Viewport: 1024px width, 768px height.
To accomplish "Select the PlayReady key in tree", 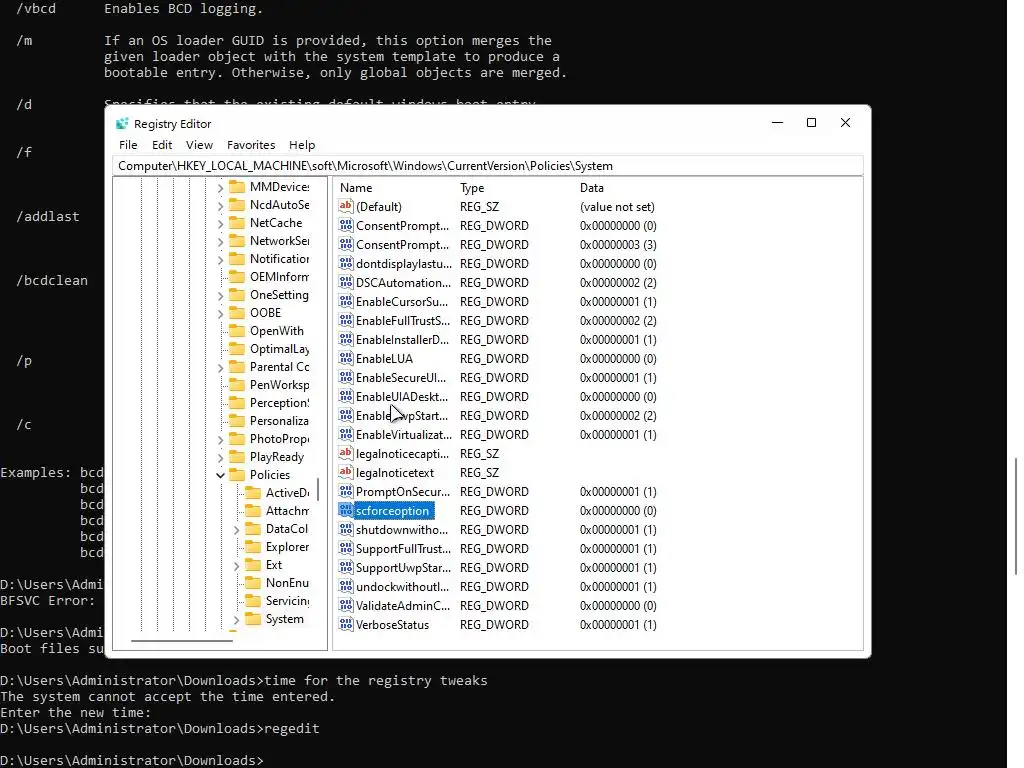I will [x=277, y=456].
